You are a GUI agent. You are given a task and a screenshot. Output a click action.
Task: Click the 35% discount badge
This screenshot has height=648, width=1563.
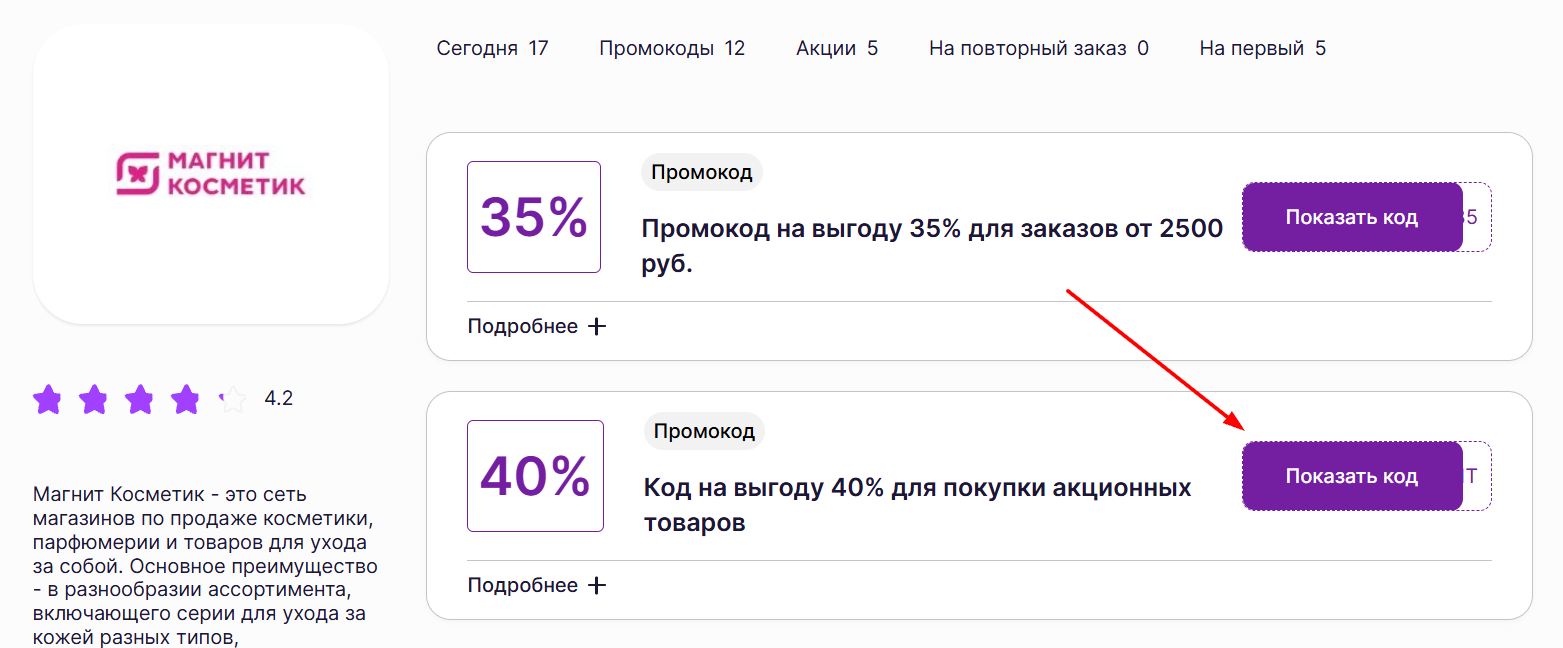tap(534, 217)
